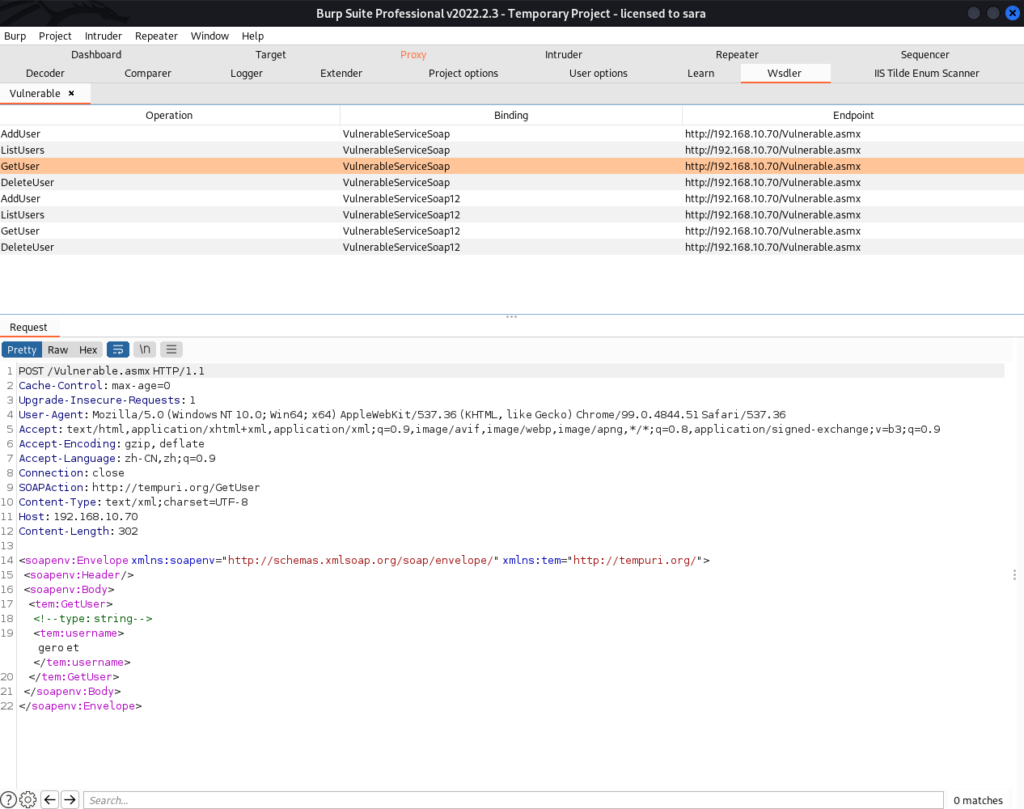Click the help question mark icon
This screenshot has width=1024, height=809.
point(8,800)
